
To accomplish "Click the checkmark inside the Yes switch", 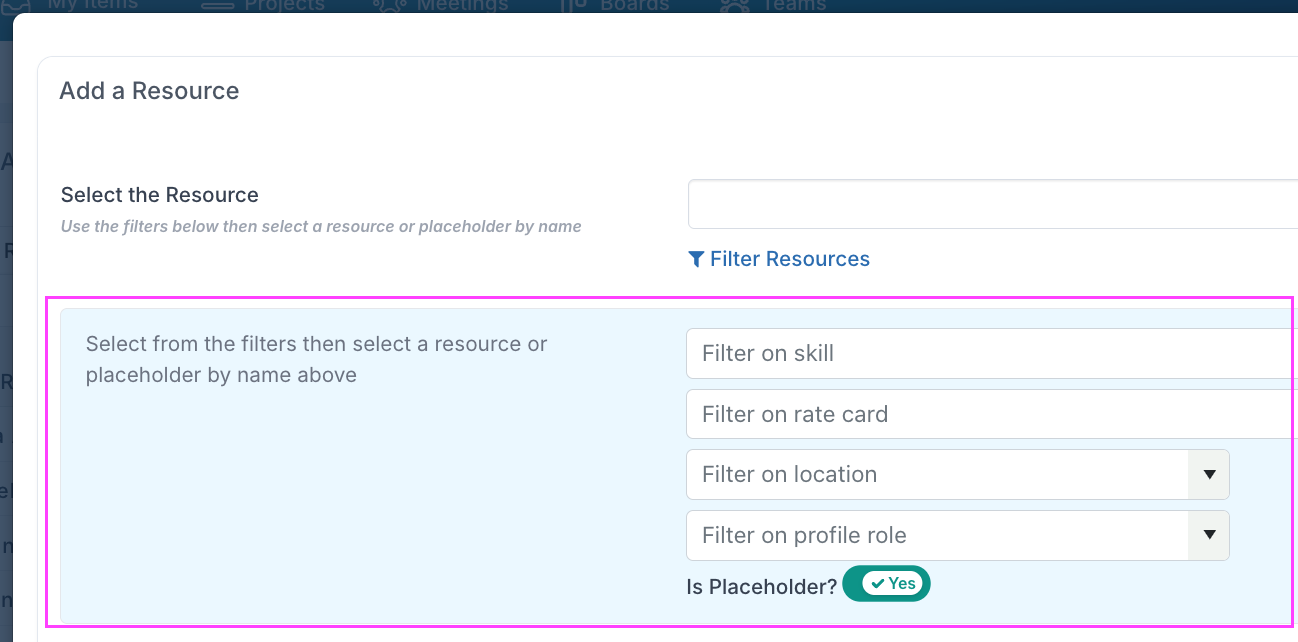I will click(x=877, y=584).
